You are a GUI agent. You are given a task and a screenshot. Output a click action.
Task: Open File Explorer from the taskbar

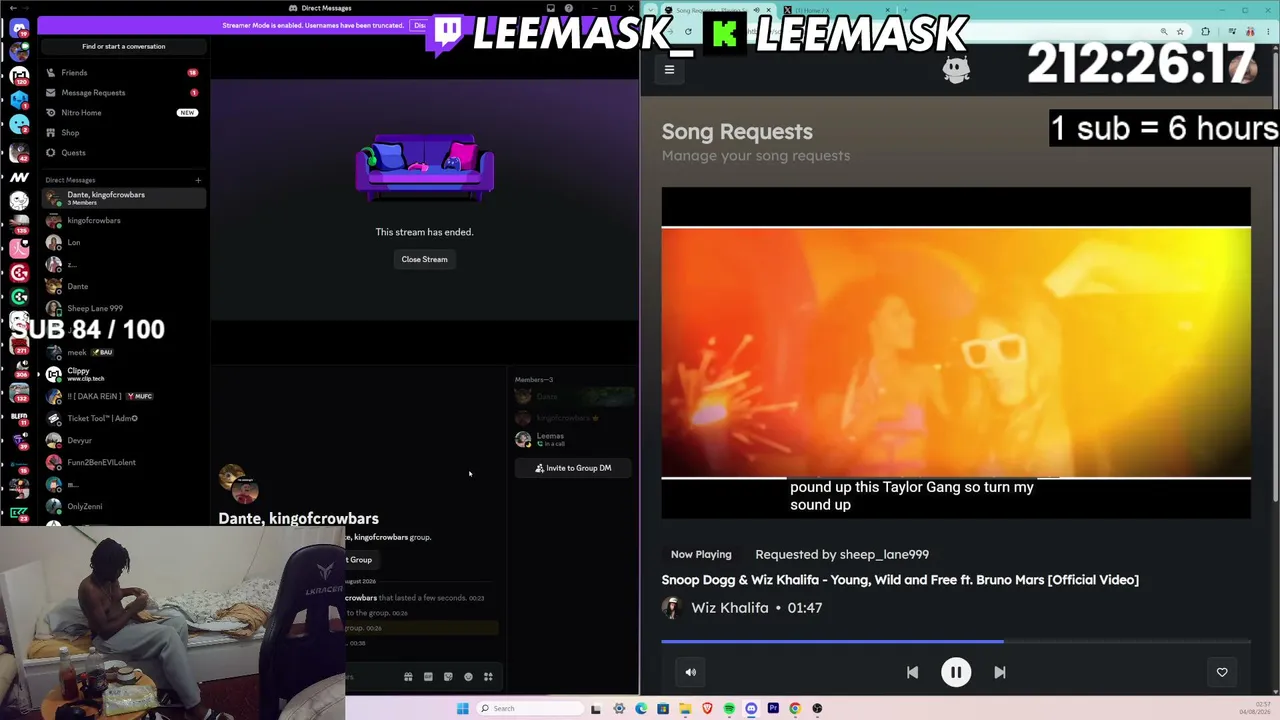coord(685,708)
